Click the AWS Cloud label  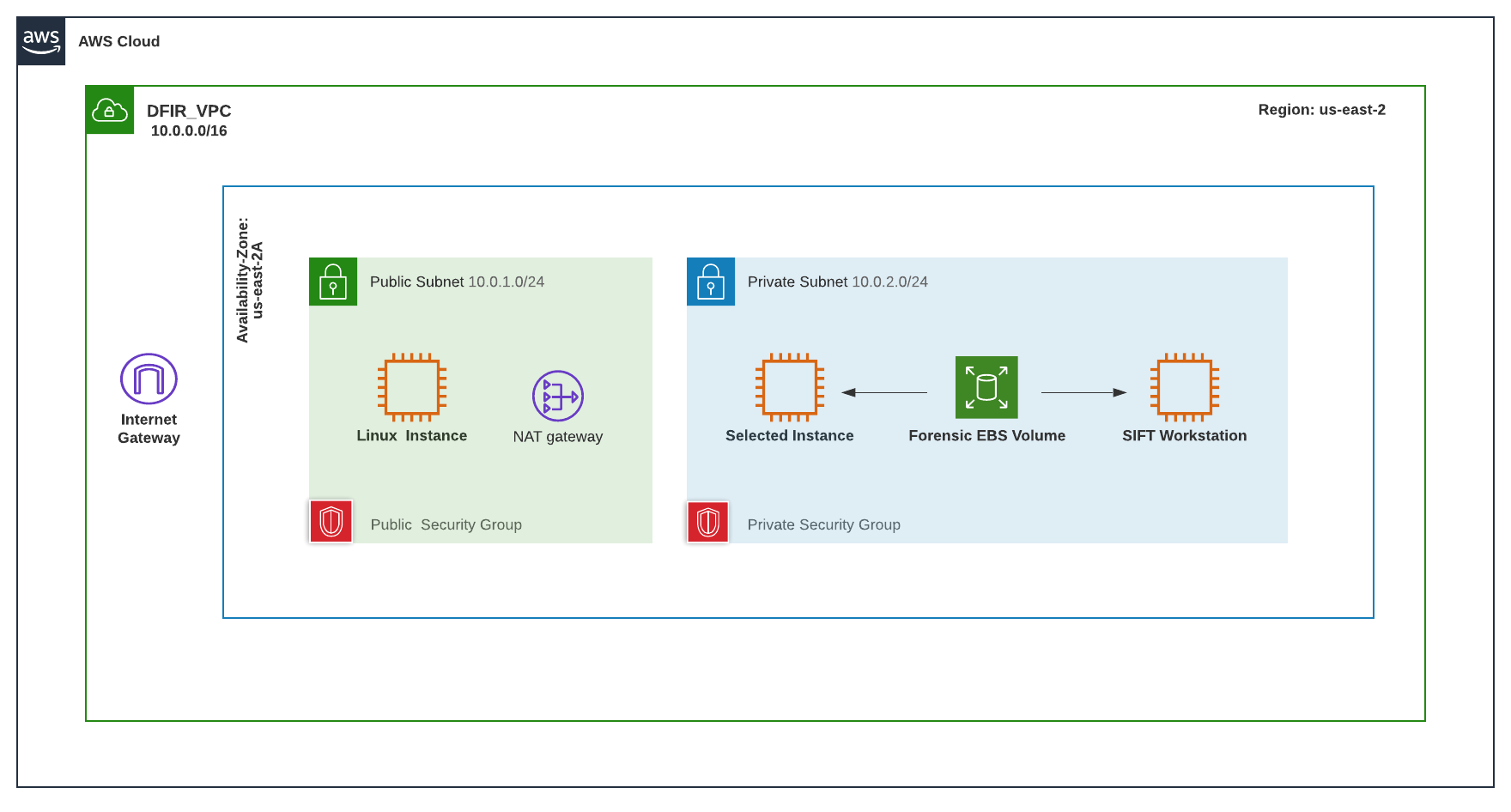click(x=118, y=41)
